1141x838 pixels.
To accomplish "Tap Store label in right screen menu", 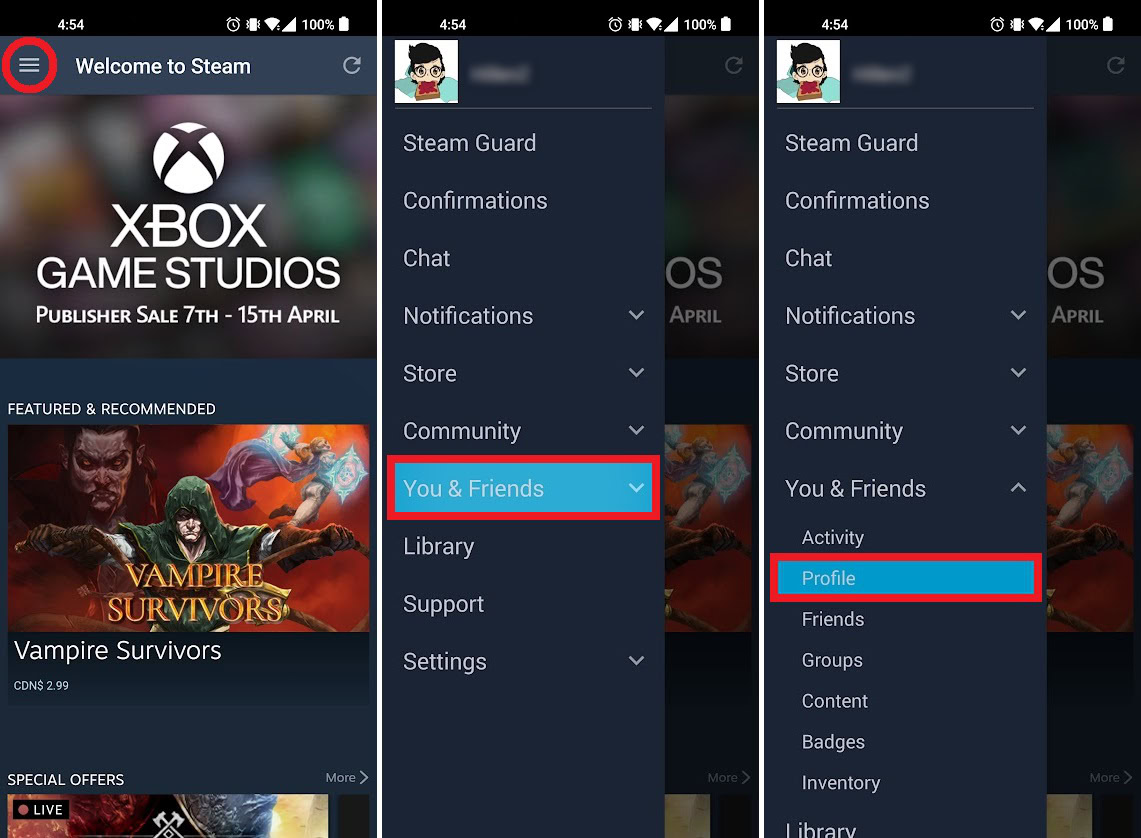I will (811, 373).
